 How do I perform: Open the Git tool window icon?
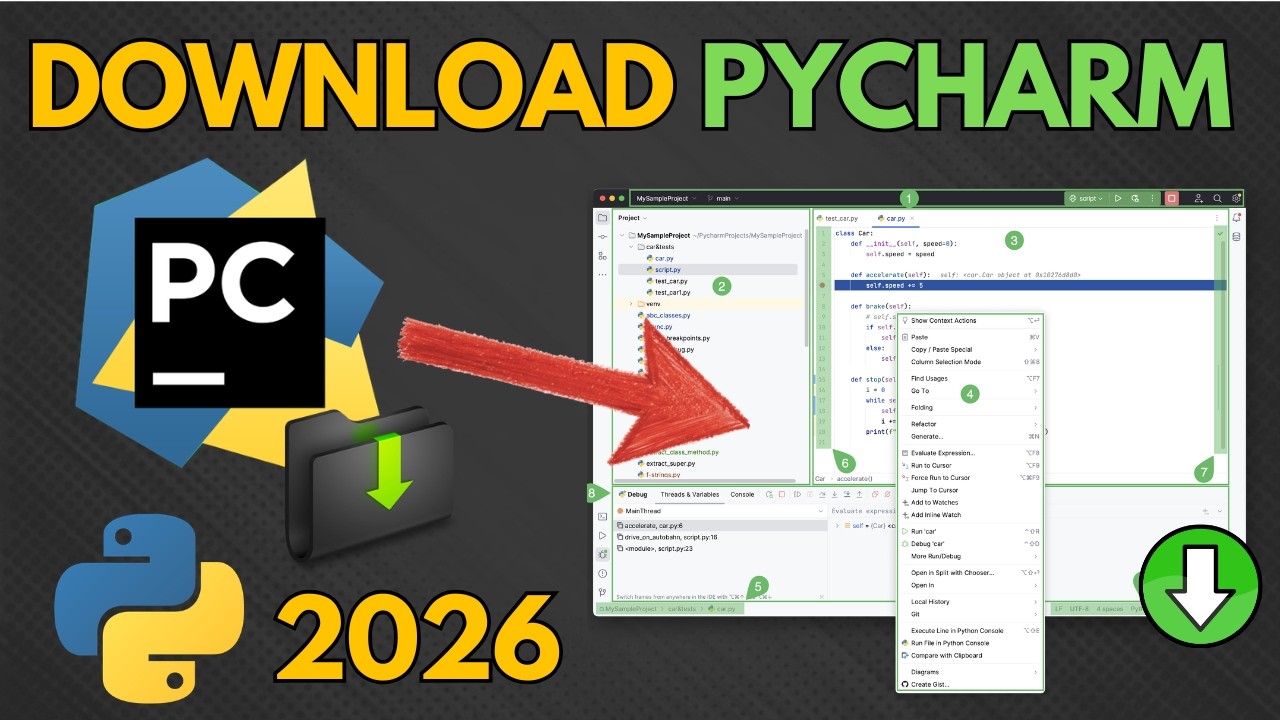602,592
